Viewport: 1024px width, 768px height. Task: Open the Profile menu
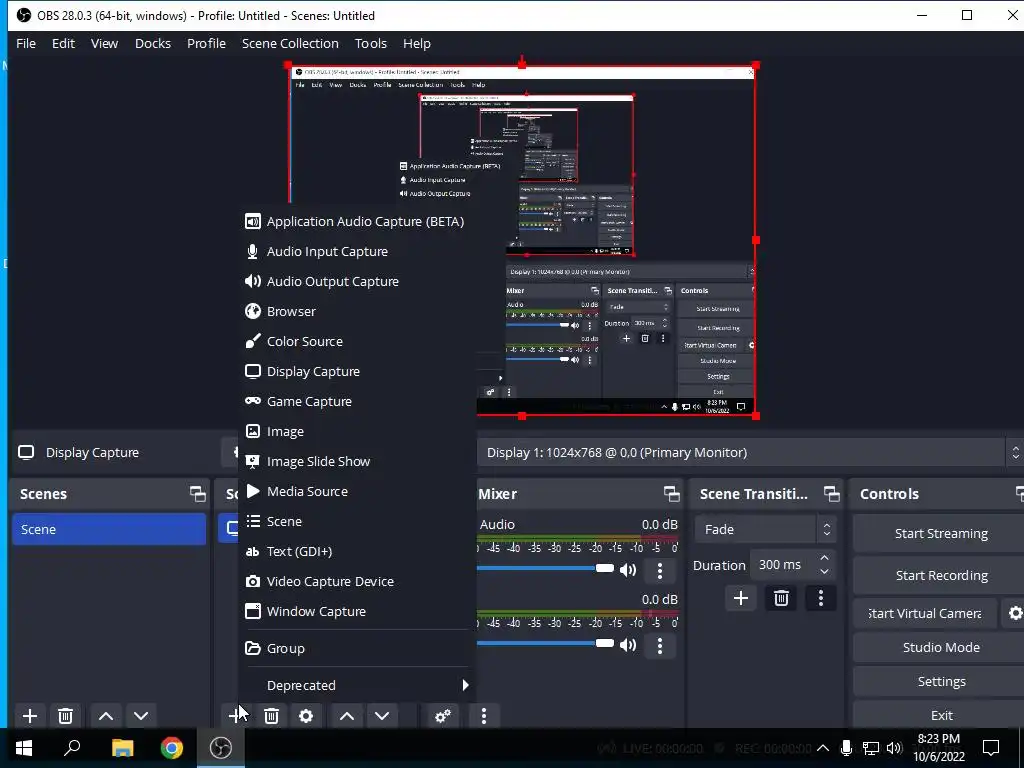click(x=206, y=44)
